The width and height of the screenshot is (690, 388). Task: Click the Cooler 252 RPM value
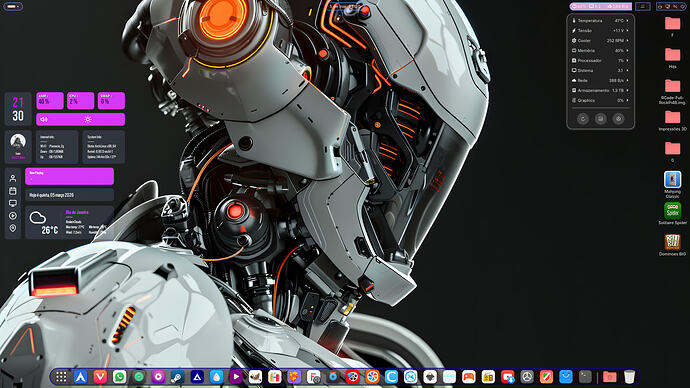tap(615, 40)
